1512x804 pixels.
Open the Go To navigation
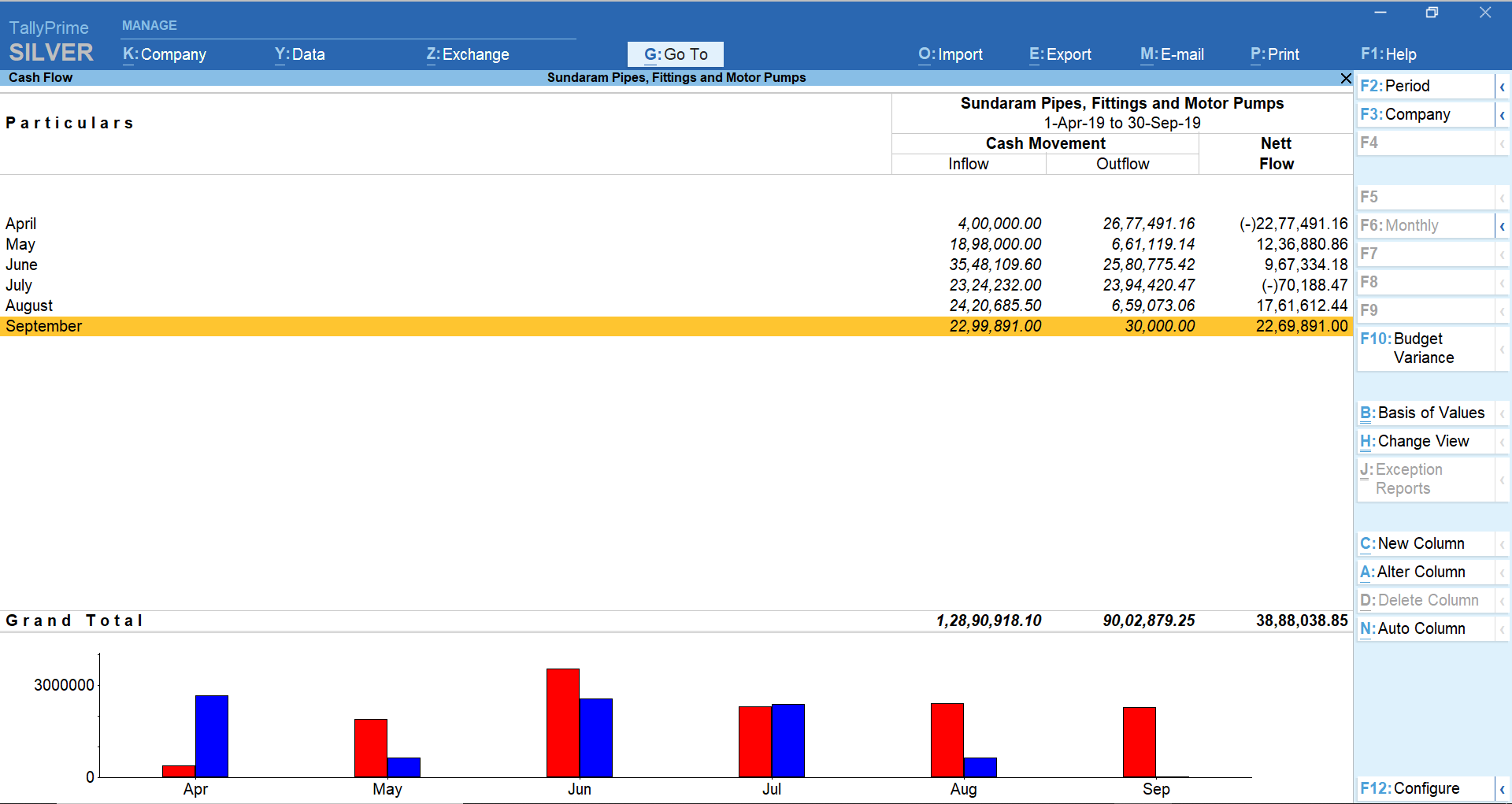click(x=675, y=54)
